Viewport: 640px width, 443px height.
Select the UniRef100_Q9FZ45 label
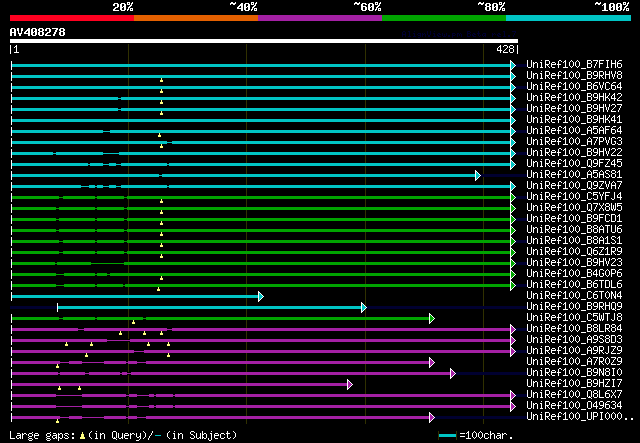[574, 164]
